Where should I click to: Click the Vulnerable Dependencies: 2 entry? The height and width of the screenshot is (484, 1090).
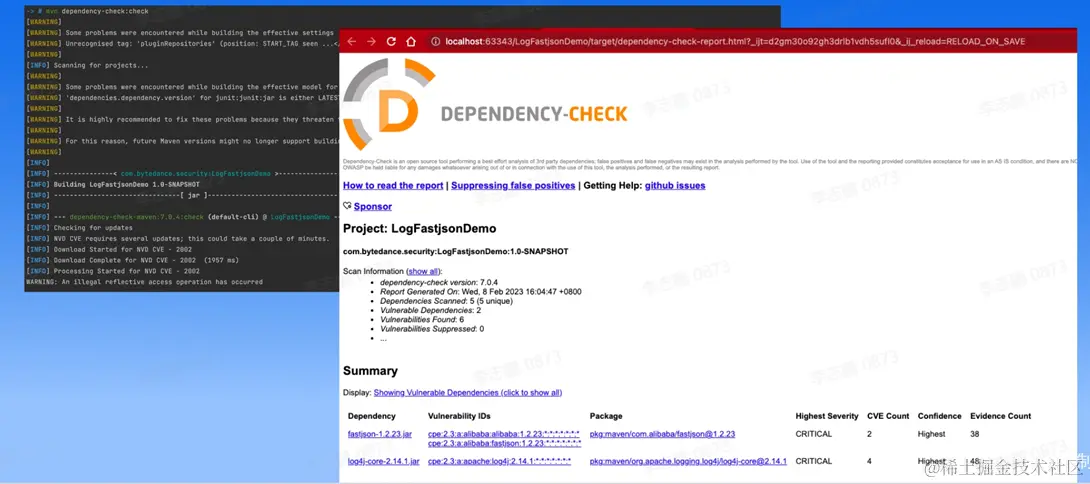coord(430,311)
